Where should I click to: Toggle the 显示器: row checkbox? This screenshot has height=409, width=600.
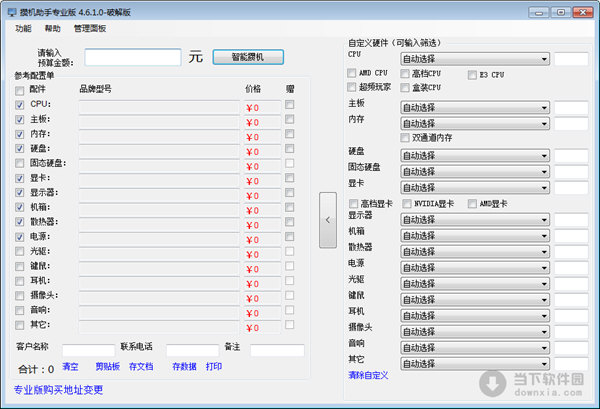tap(20, 193)
